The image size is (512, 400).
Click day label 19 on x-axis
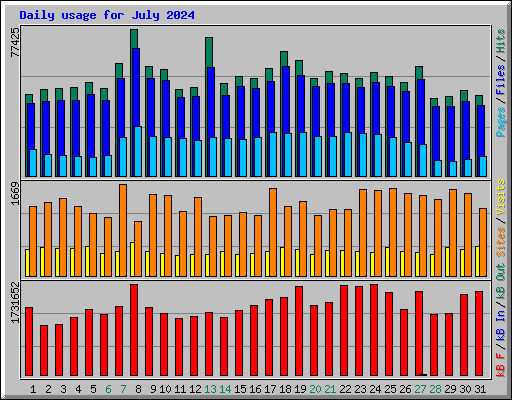[x=300, y=389]
